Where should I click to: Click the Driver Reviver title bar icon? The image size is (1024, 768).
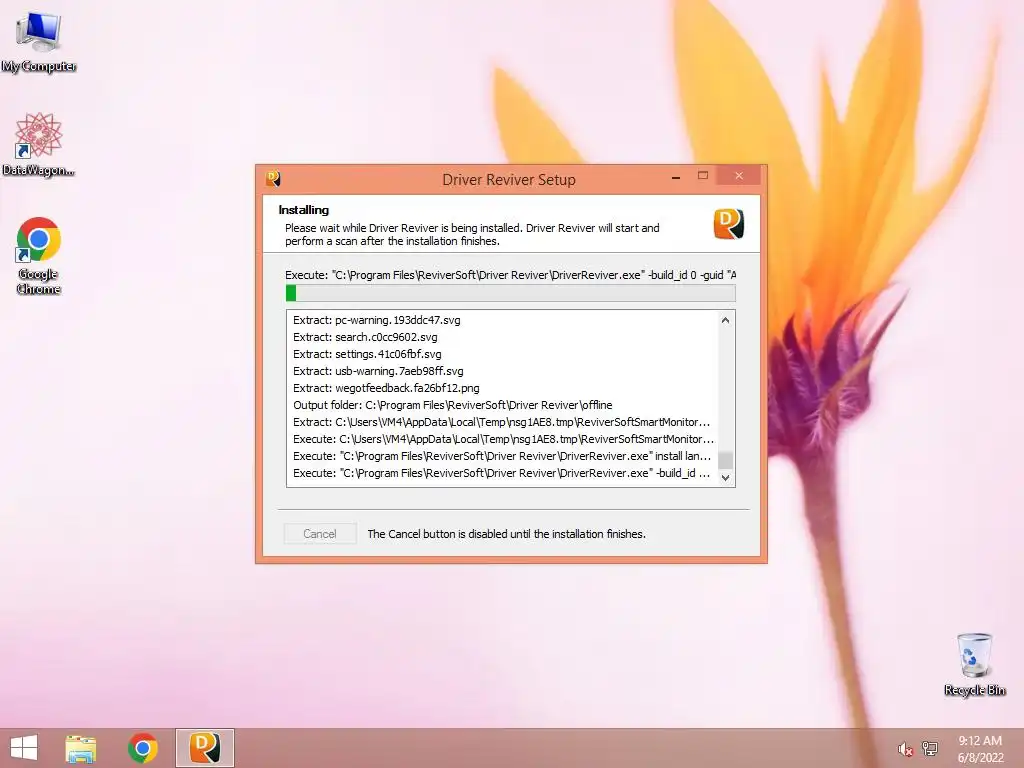click(273, 178)
